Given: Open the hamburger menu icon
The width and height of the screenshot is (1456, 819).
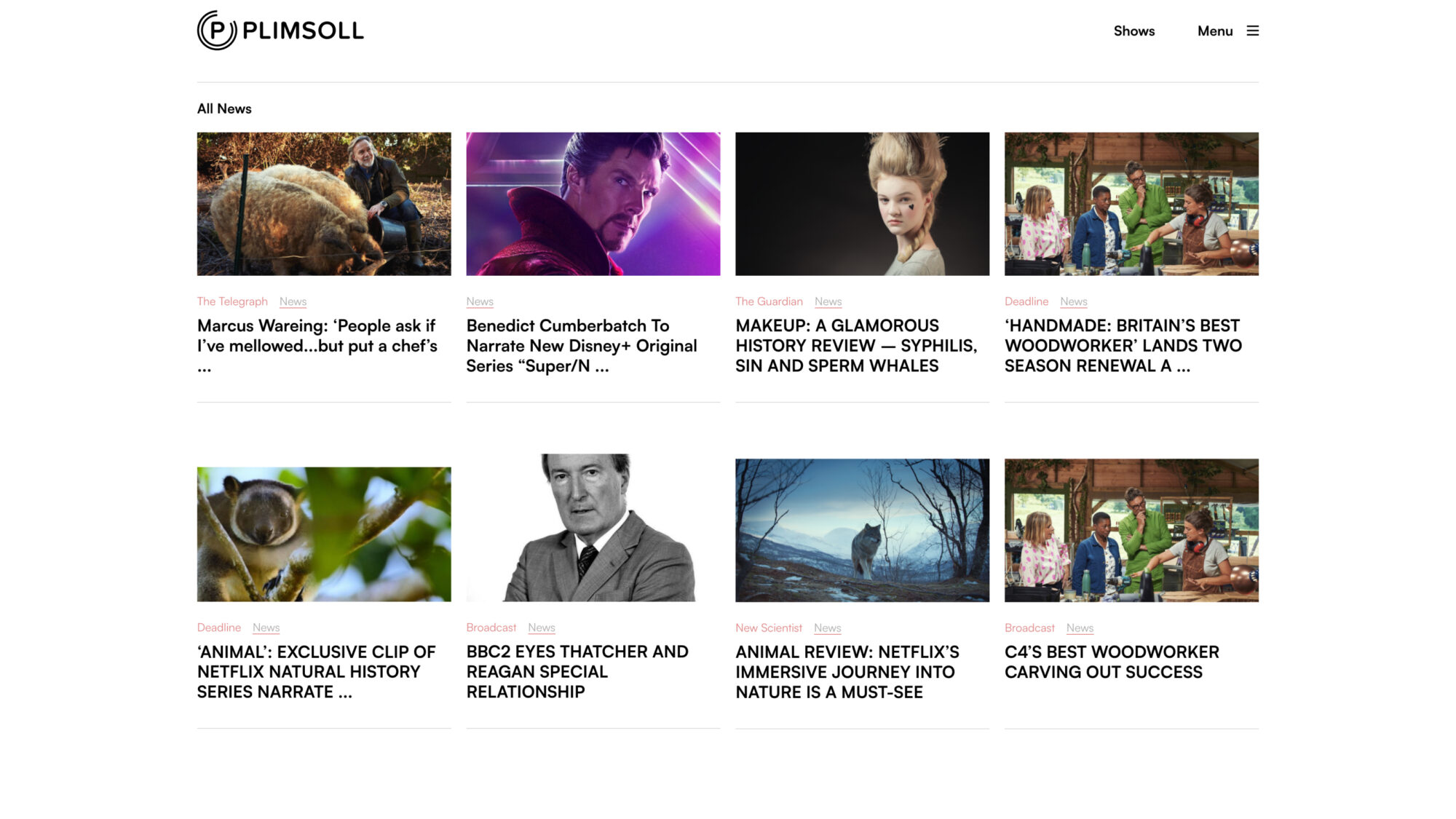Looking at the screenshot, I should pos(1252,31).
